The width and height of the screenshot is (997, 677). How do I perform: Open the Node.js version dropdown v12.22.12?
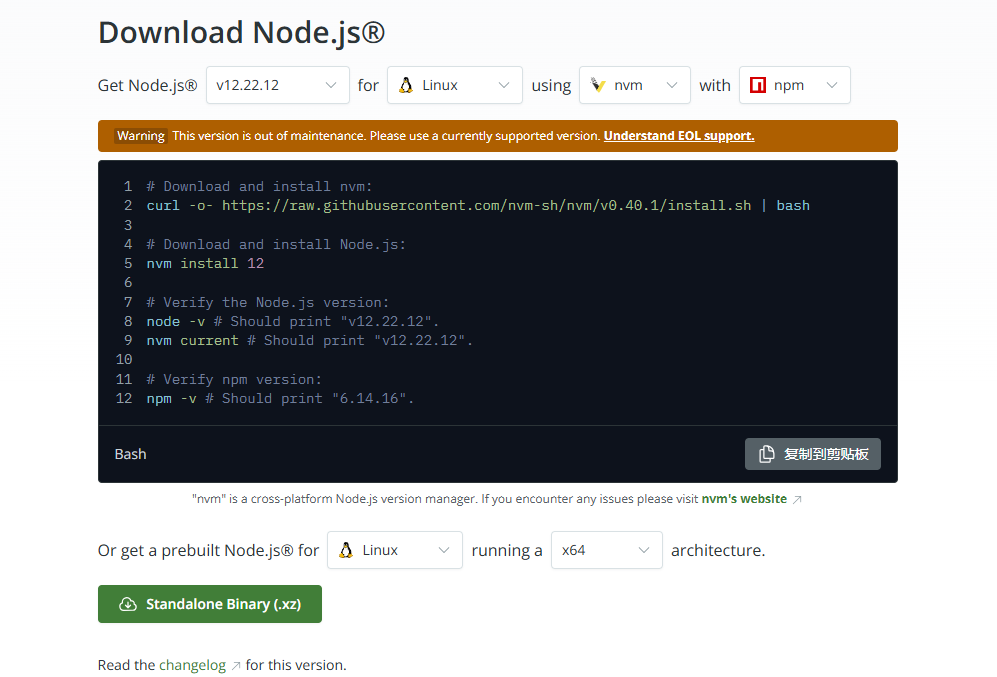click(277, 85)
